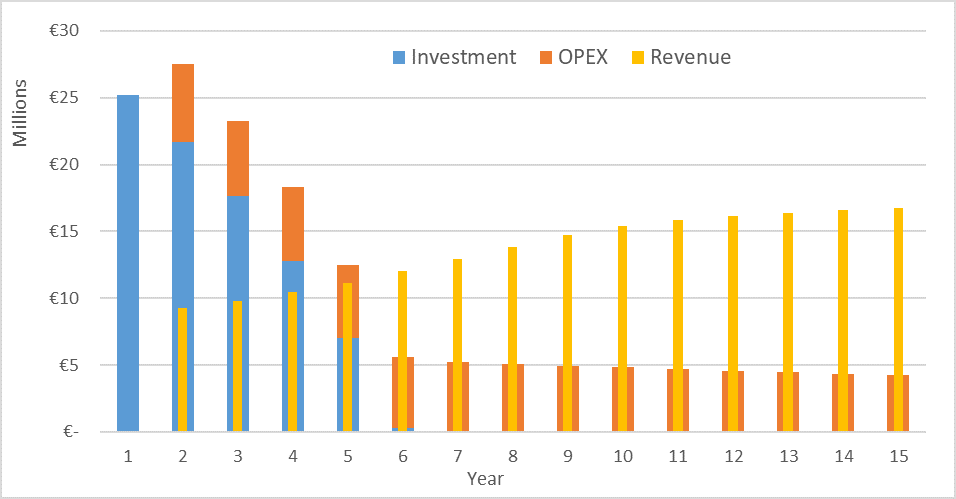
Task: Click the €30 label on vertical axis
Action: coord(65,31)
